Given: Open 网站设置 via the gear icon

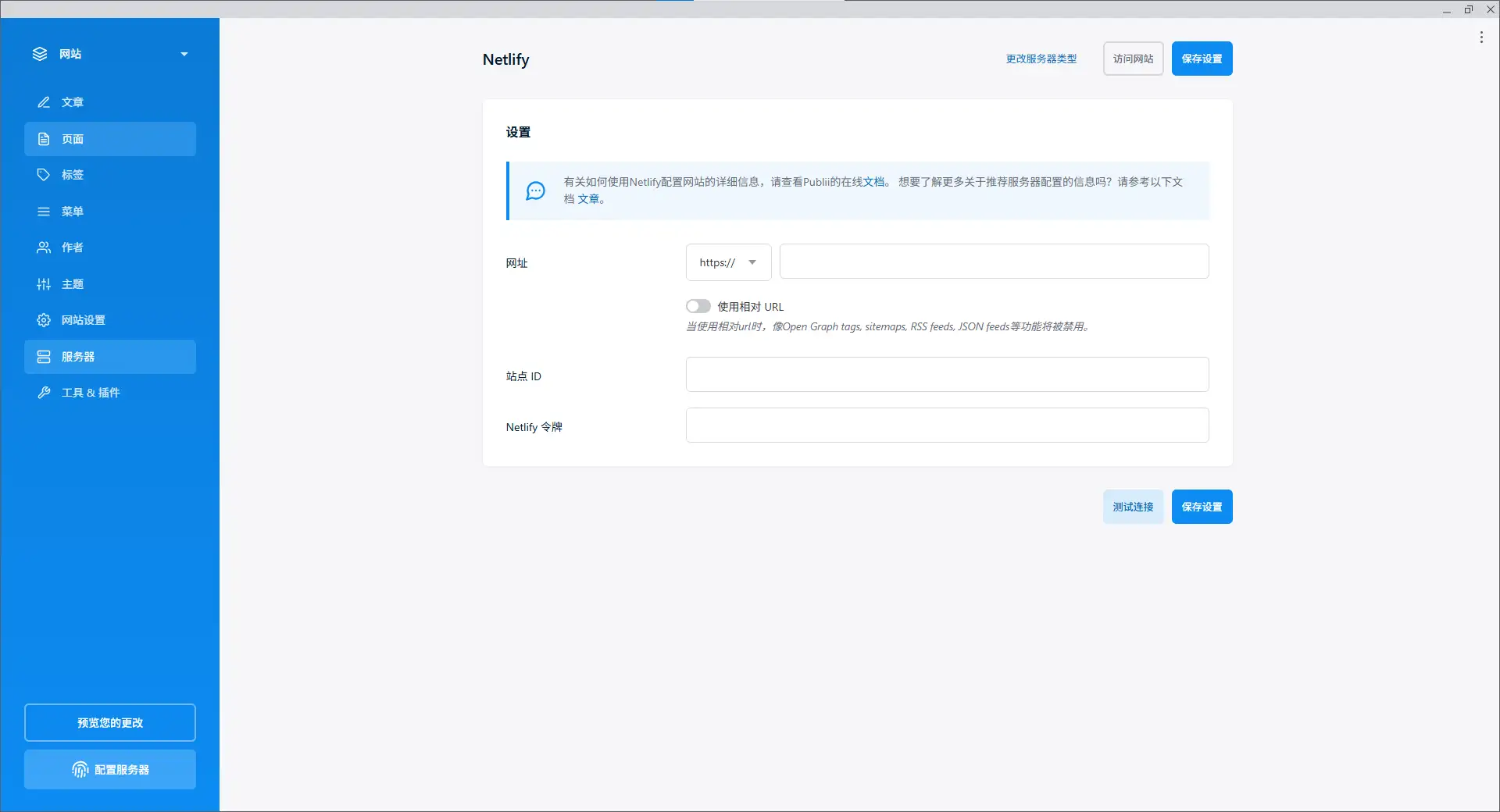Looking at the screenshot, I should 45,320.
